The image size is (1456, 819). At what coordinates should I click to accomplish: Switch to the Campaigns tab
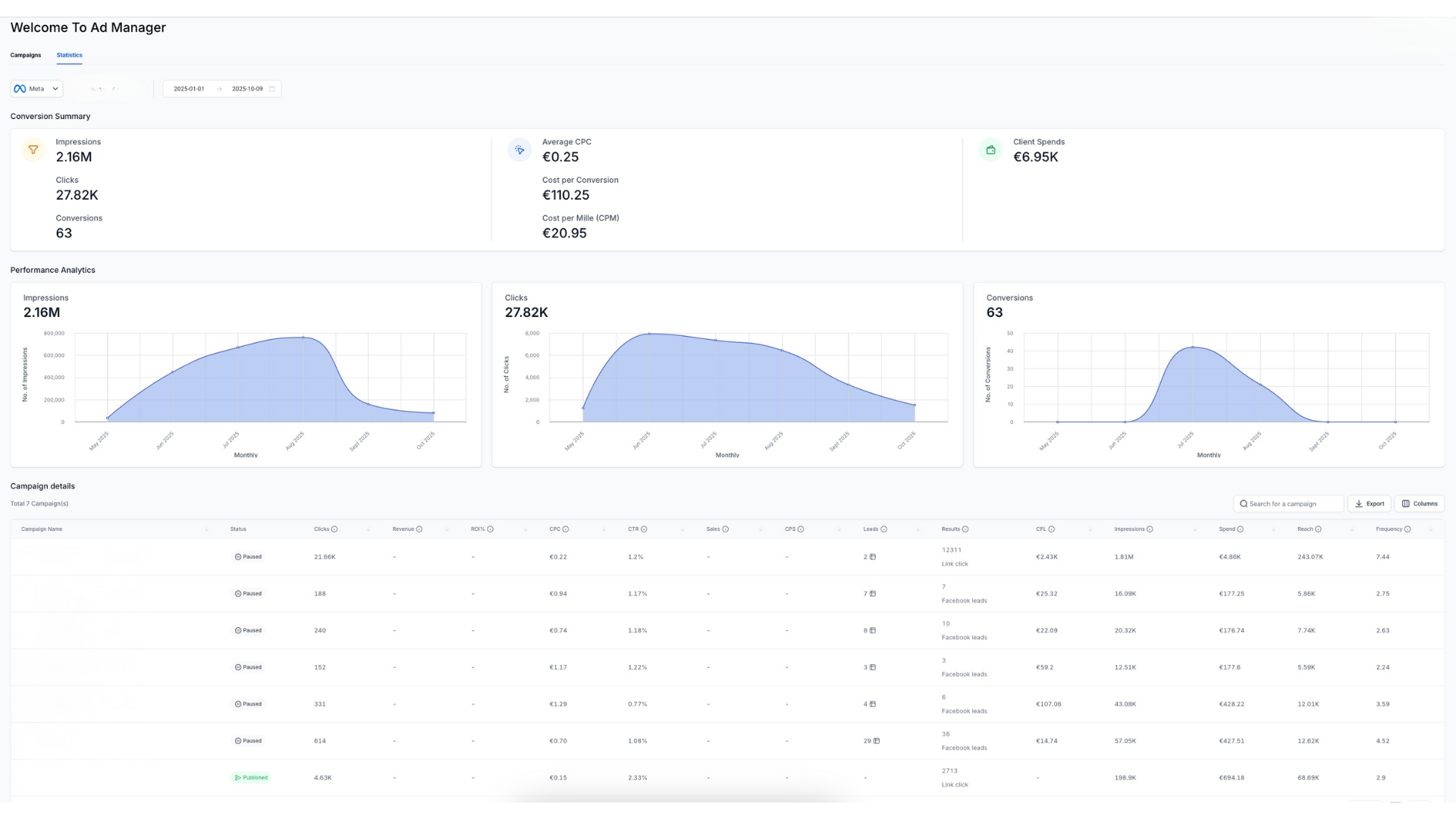(x=25, y=55)
